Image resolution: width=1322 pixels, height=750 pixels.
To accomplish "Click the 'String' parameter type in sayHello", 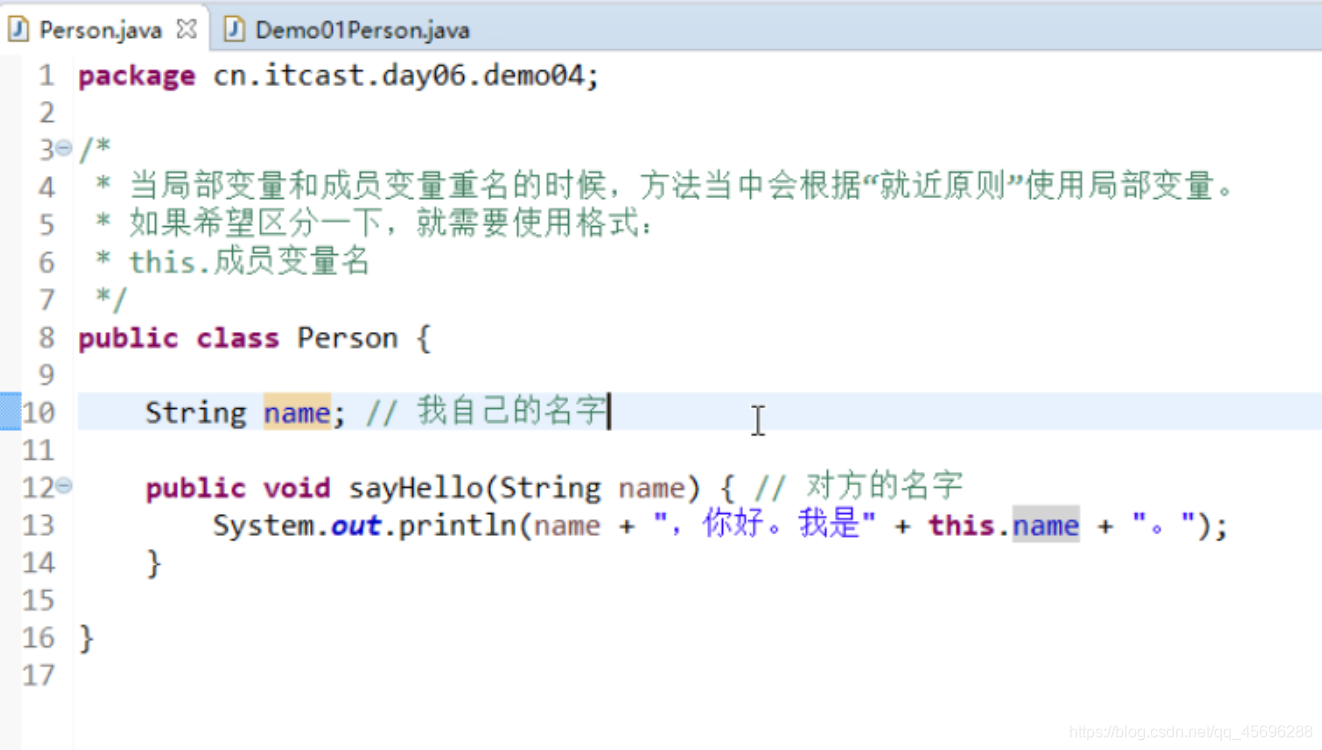I will (550, 488).
